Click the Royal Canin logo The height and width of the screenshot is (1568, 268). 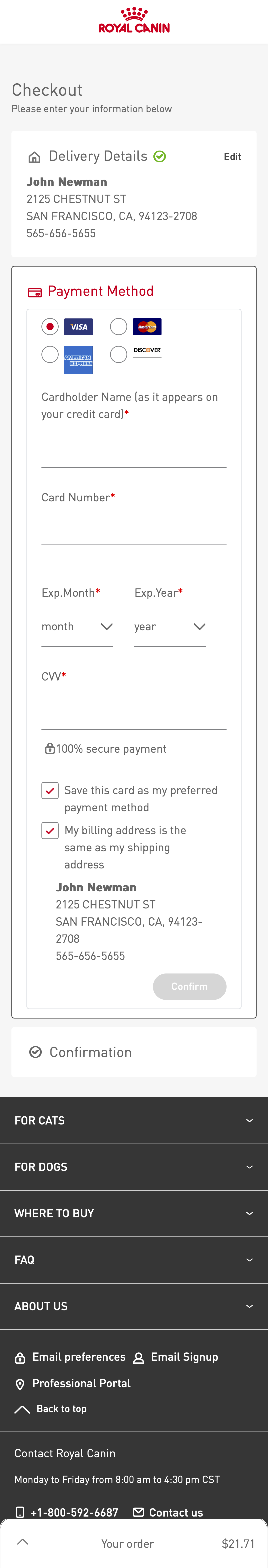point(134,21)
